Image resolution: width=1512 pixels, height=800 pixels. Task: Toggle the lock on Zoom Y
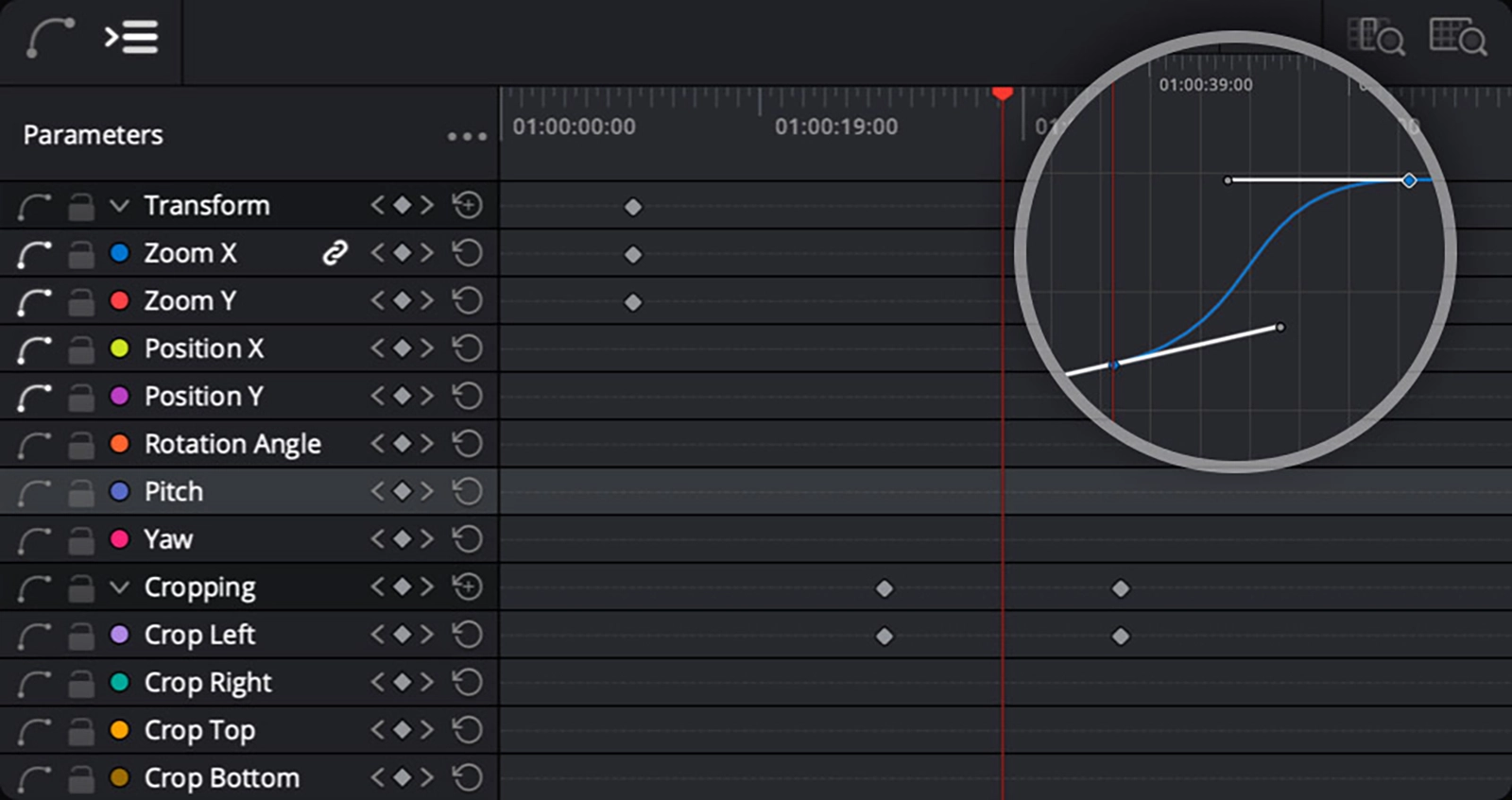coord(81,302)
